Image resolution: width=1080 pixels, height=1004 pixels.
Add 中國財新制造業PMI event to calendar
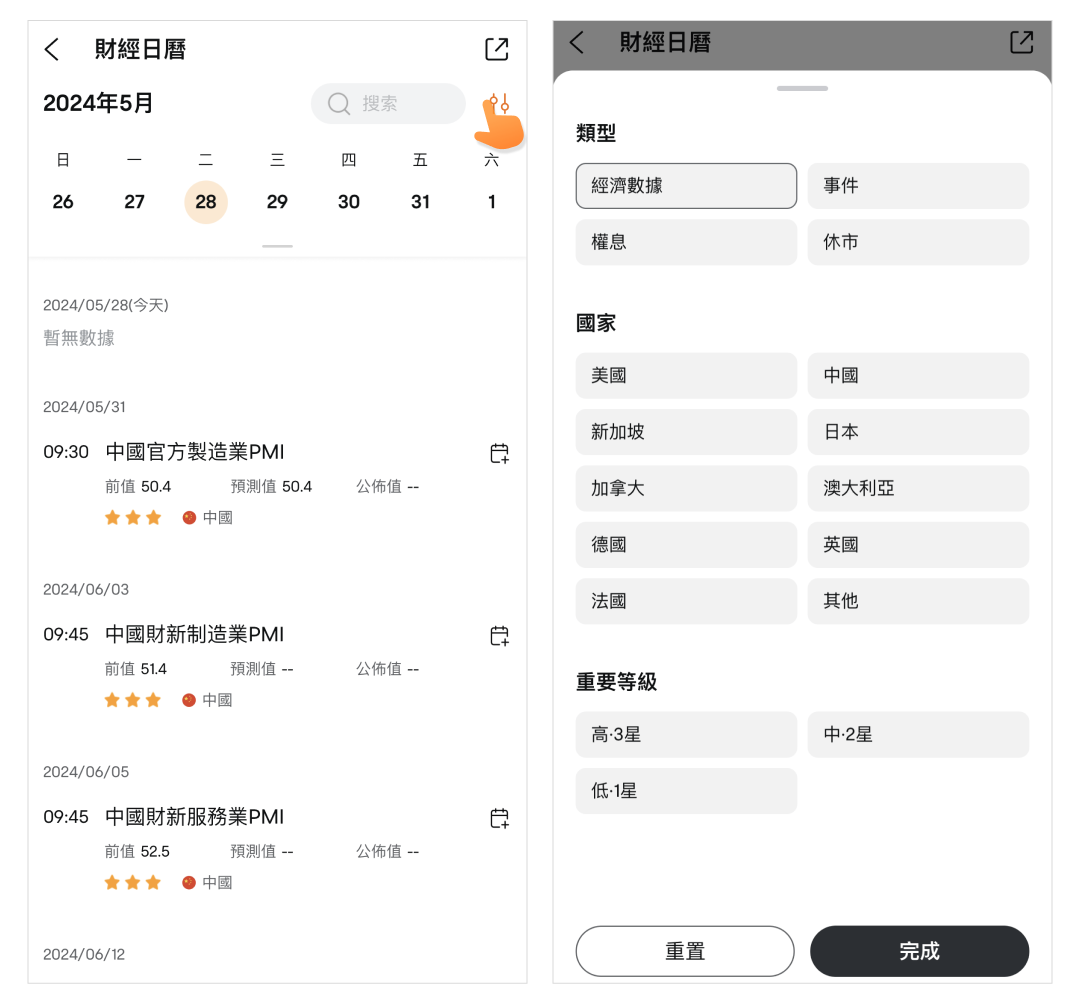[499, 636]
